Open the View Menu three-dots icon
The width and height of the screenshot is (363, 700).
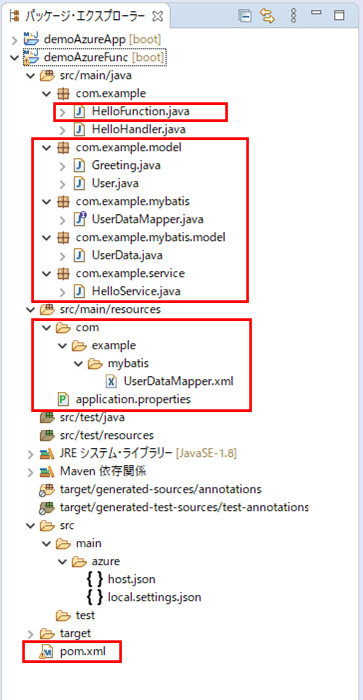pos(293,16)
